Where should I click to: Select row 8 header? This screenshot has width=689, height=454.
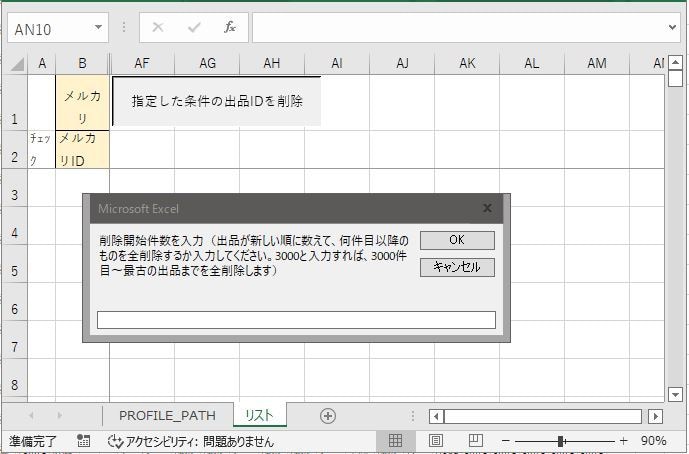(15, 378)
